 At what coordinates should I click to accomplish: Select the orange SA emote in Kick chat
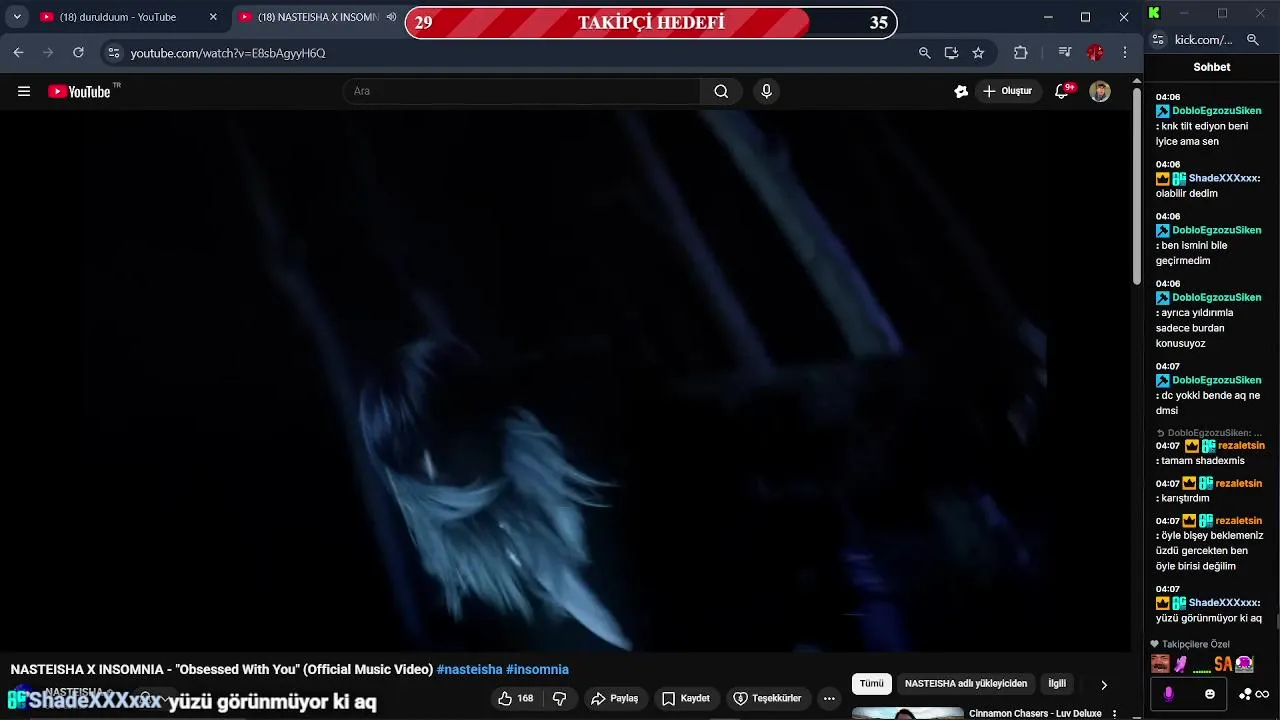(1223, 664)
